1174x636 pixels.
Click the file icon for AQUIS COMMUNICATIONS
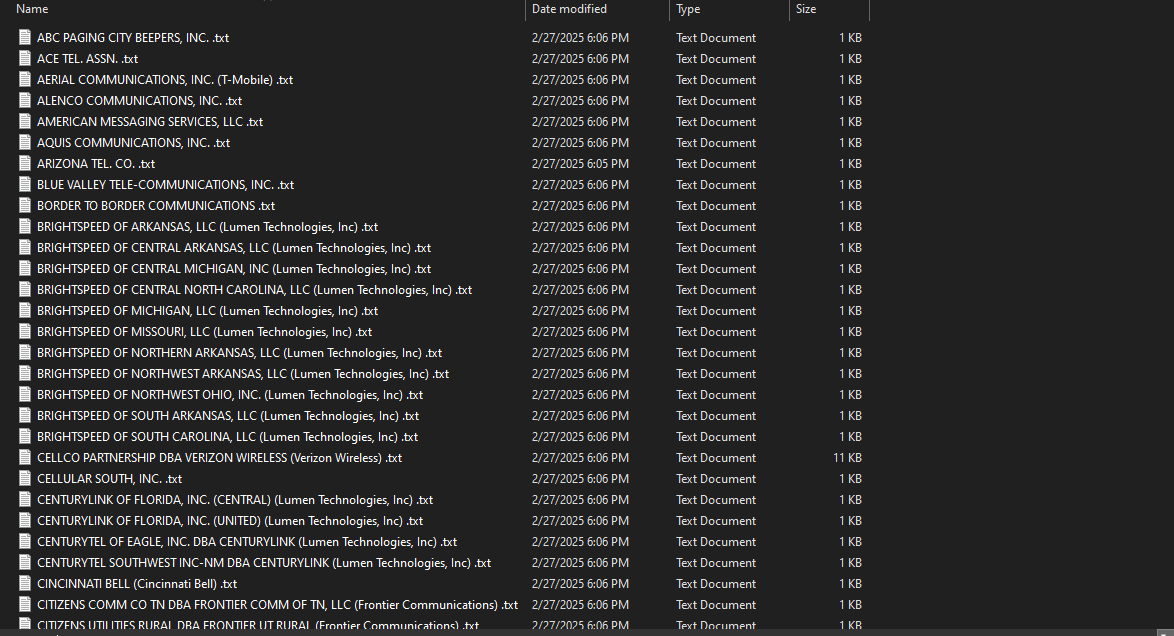[25, 142]
